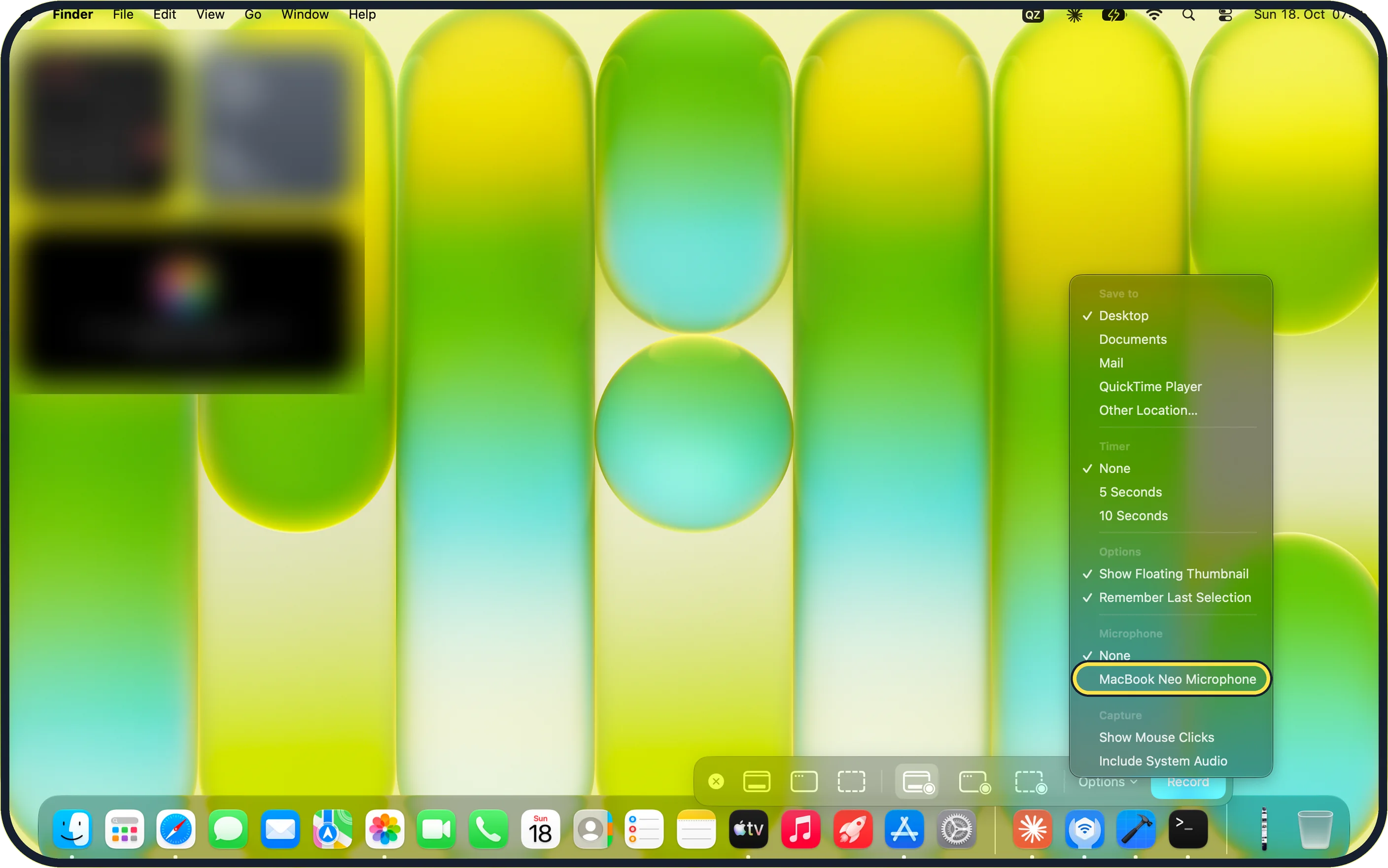The width and height of the screenshot is (1388, 868).
Task: Click the Wi-Fi status icon
Action: (x=1154, y=15)
